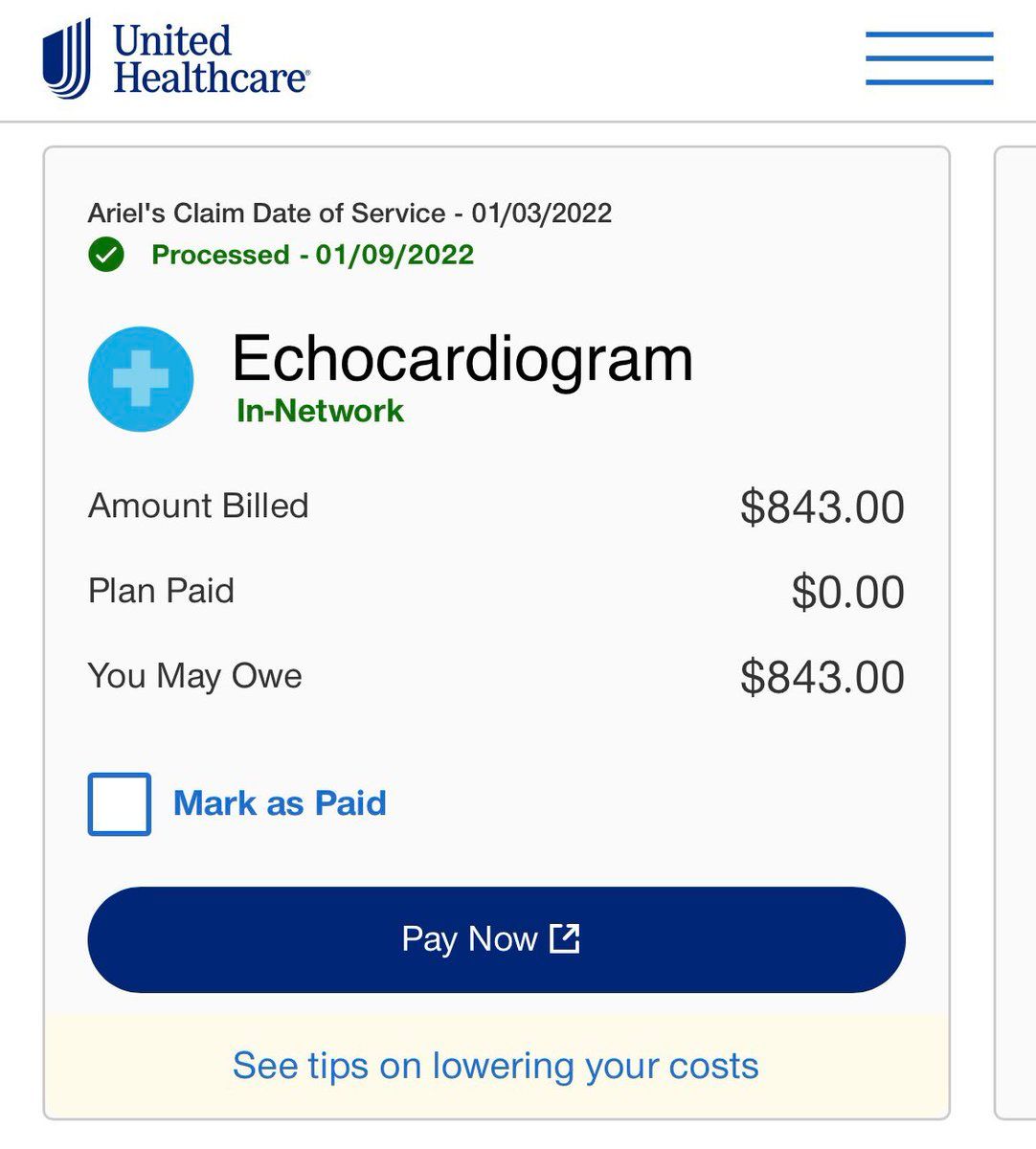Image resolution: width=1036 pixels, height=1149 pixels.
Task: Click the Echocardiogram claim title
Action: click(462, 358)
